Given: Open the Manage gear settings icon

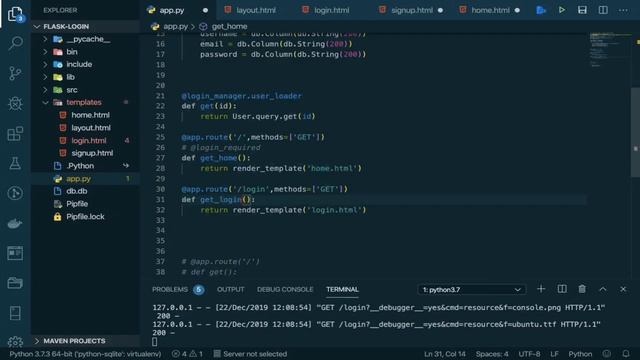Looking at the screenshot, I should pos(15,341).
